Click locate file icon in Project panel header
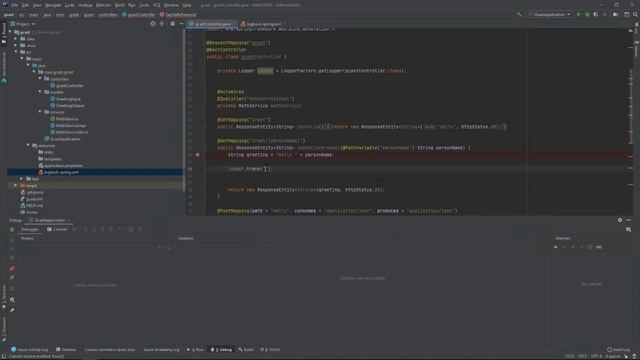The width and height of the screenshot is (640, 360). (x=153, y=24)
